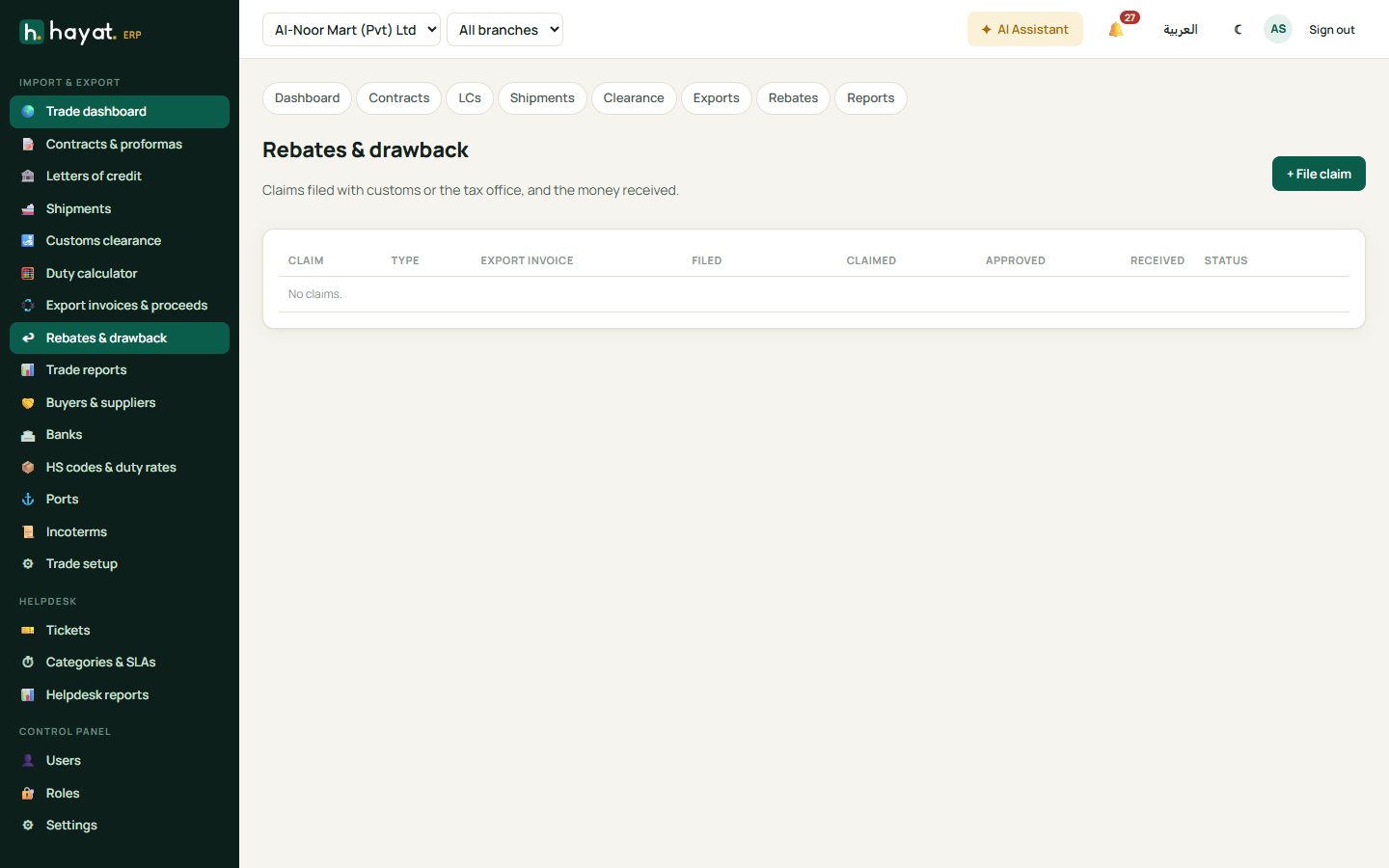Open Trade setup gear icon
The image size is (1389, 868).
coord(28,564)
